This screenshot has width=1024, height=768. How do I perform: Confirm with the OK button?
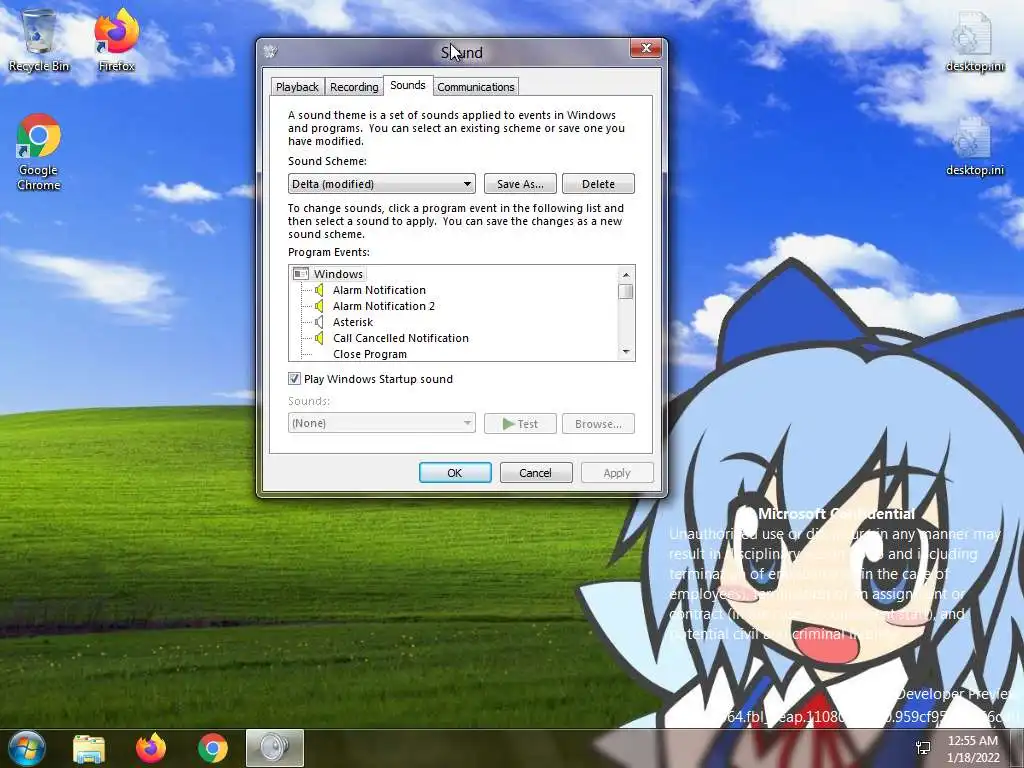455,473
